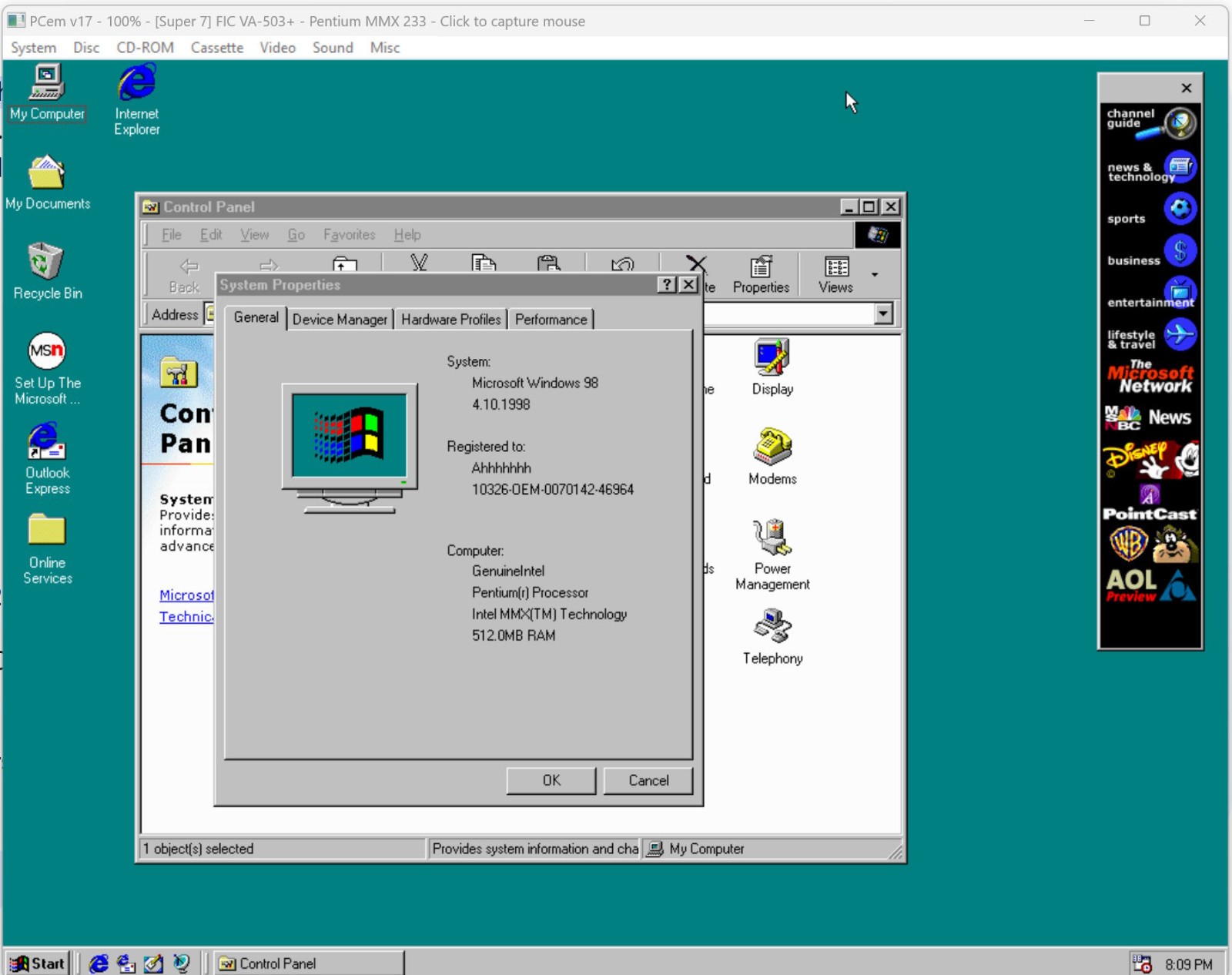Open Control Panel View menu
Viewport: 1232px width, 975px height.
[x=254, y=235]
